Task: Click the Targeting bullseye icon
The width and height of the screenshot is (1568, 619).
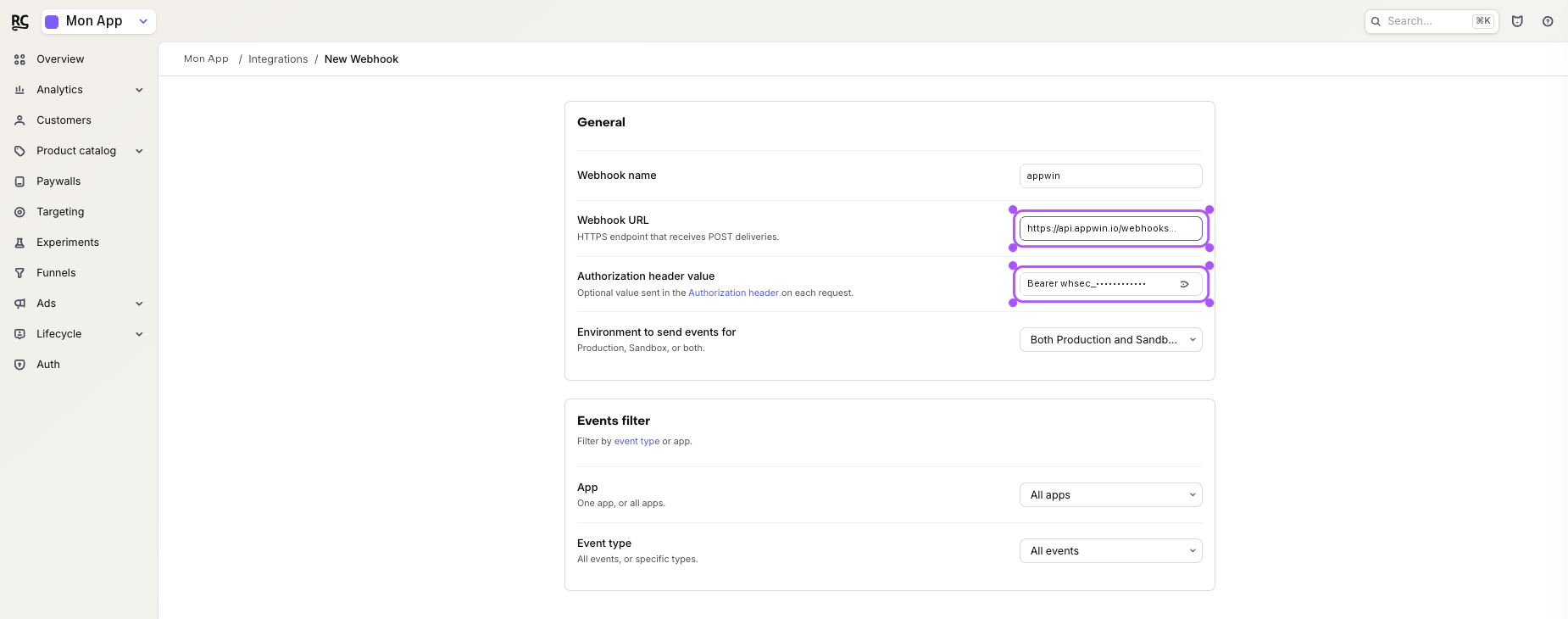Action: click(19, 212)
